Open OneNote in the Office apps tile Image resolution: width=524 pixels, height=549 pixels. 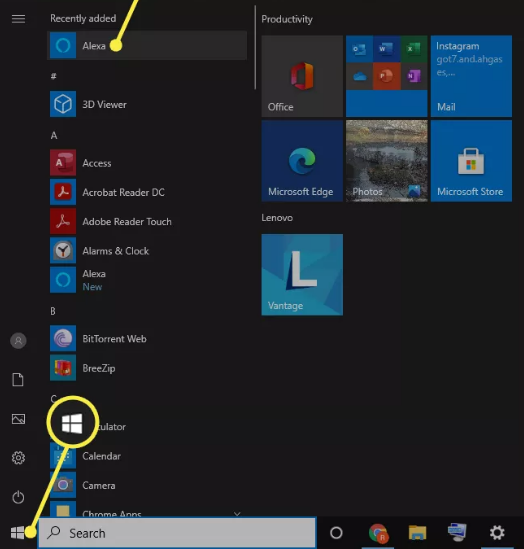(414, 76)
